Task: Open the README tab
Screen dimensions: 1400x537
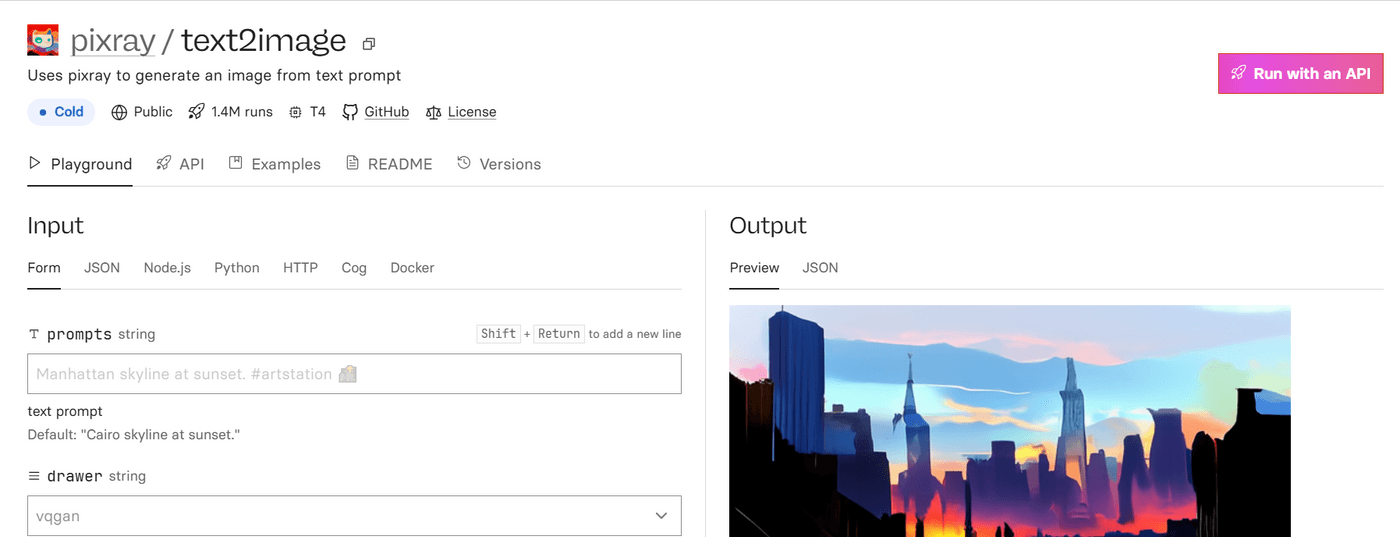Action: tap(389, 164)
